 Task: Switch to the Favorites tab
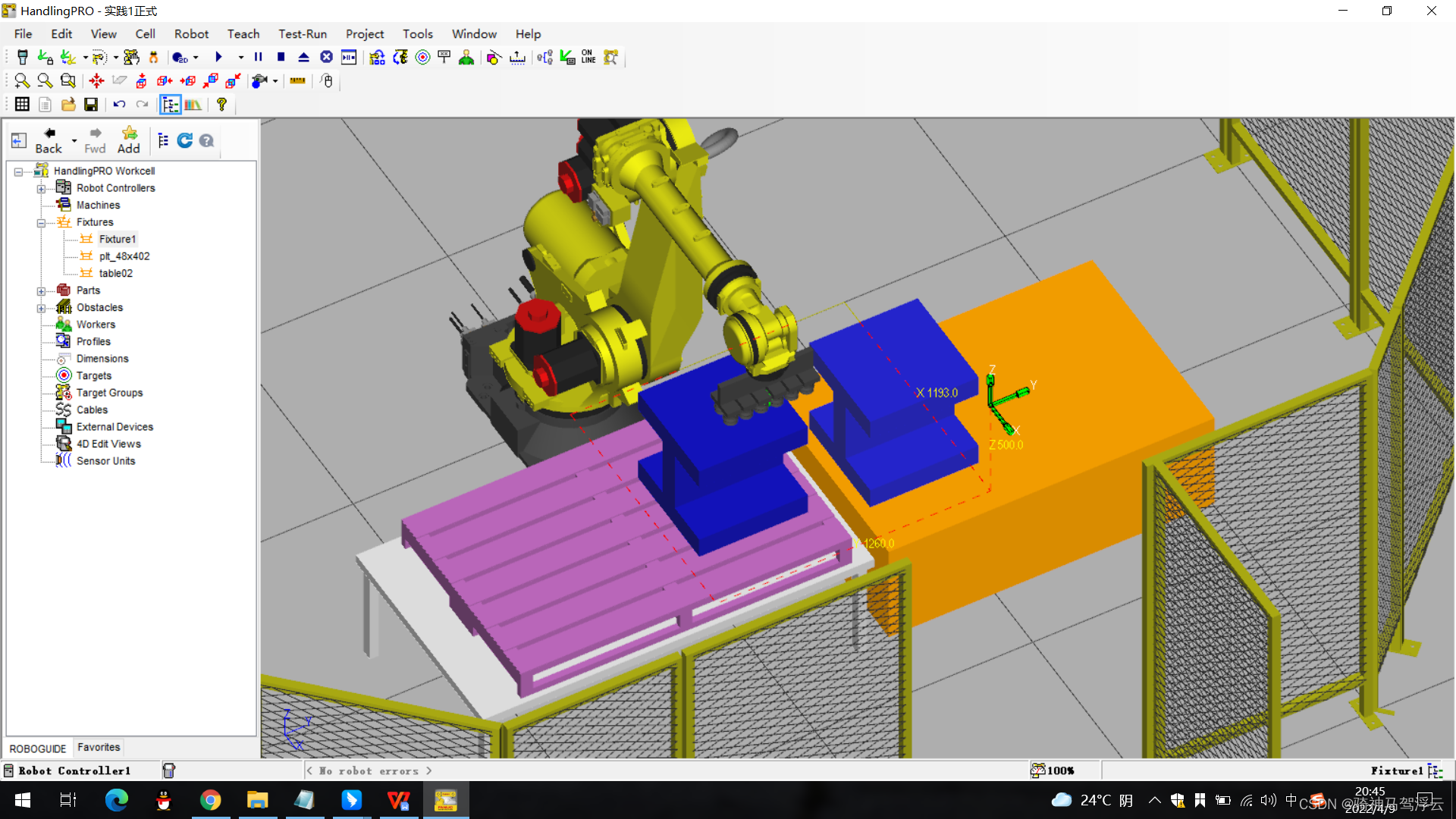coord(99,748)
